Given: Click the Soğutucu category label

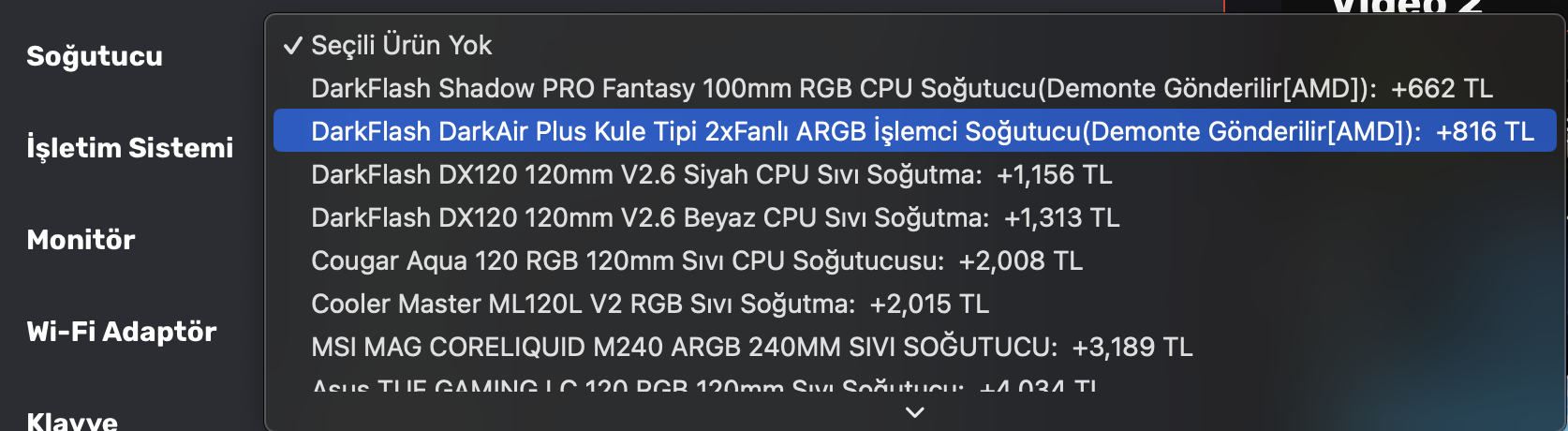Looking at the screenshot, I should coord(95,56).
